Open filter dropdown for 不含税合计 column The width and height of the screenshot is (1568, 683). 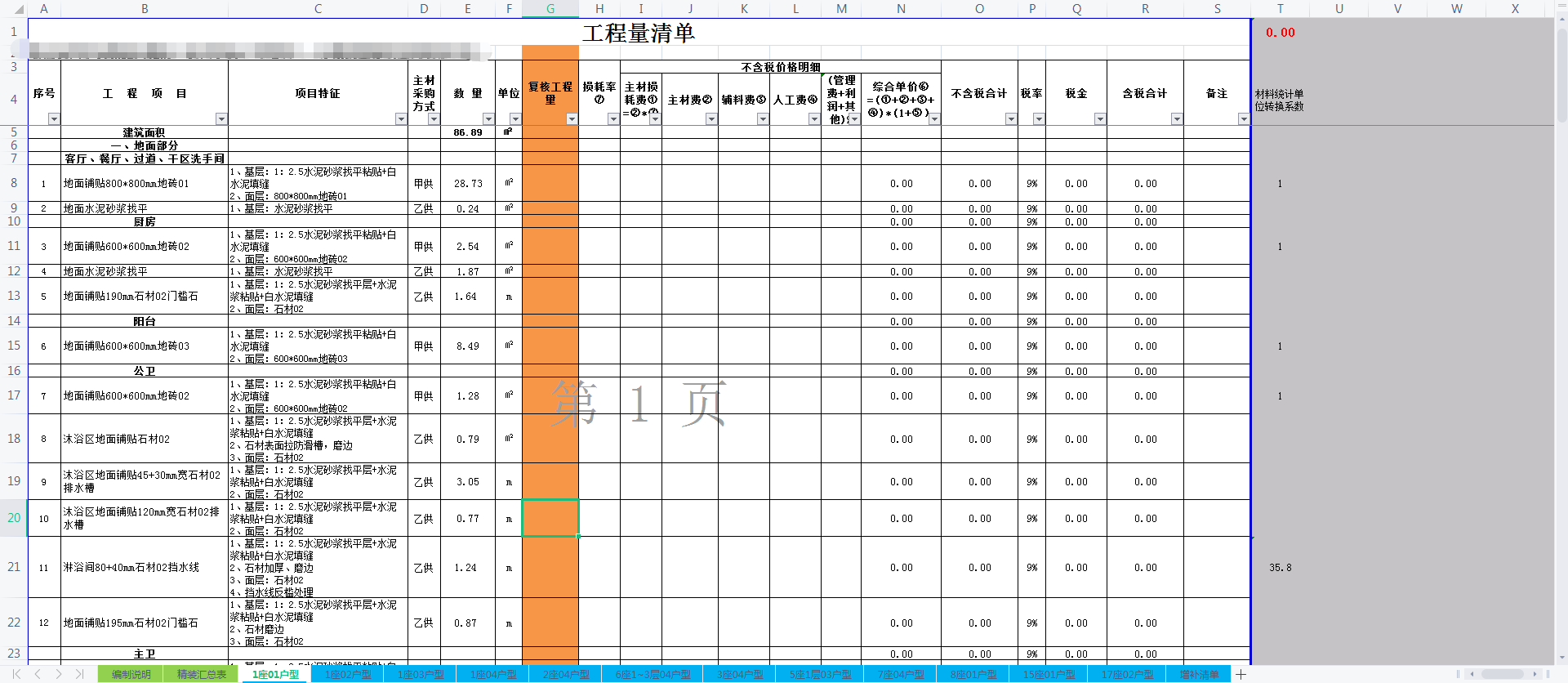pos(1011,119)
